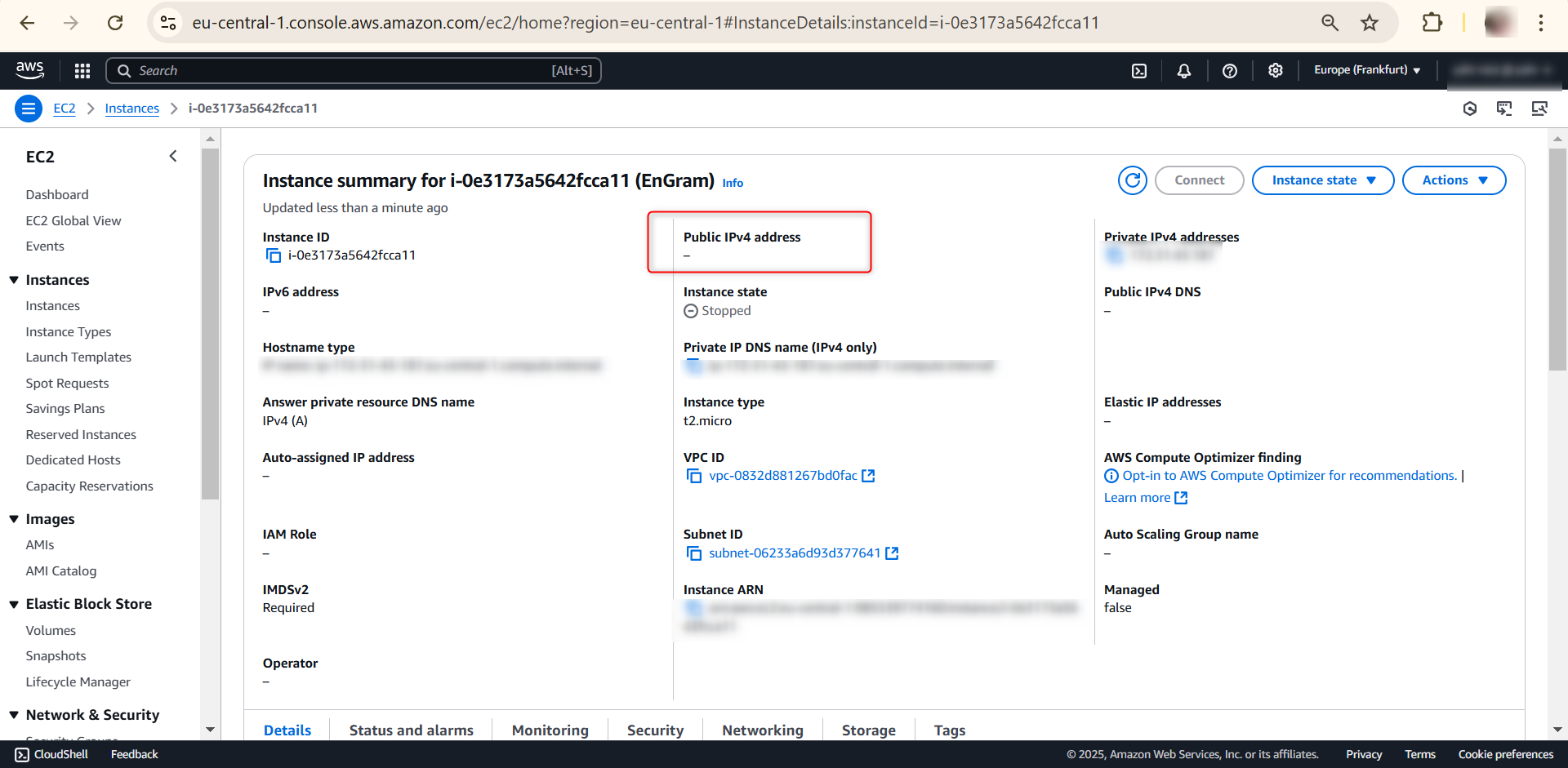Open the Actions dropdown
The image size is (1568, 768).
[1454, 180]
